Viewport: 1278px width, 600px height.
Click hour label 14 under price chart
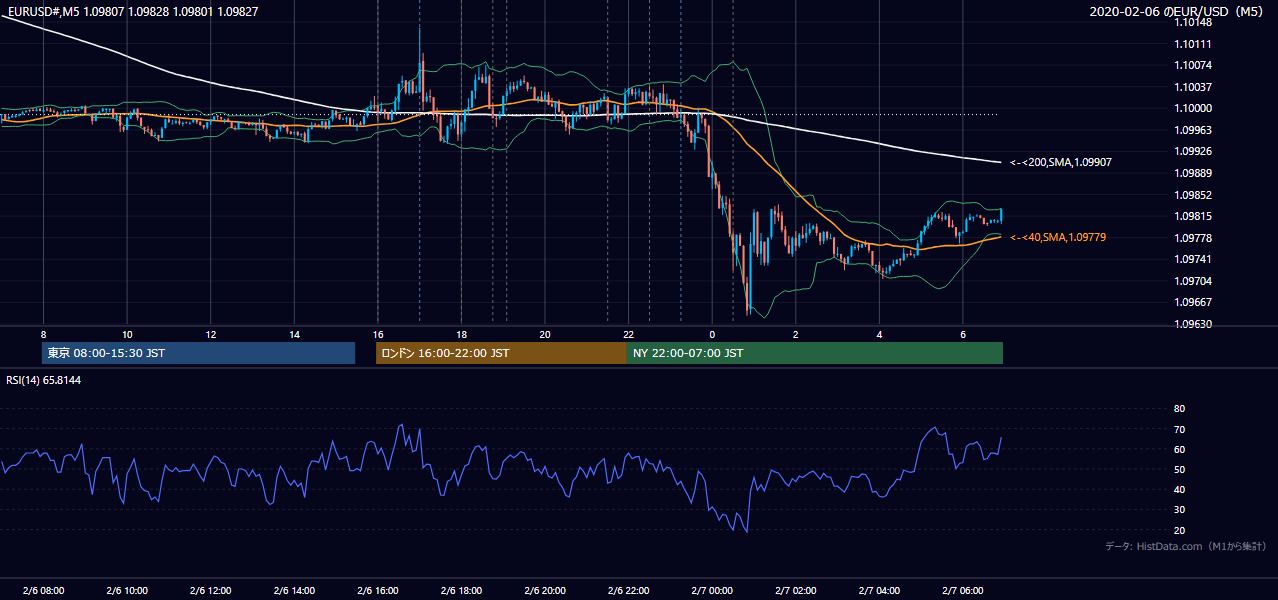(294, 334)
